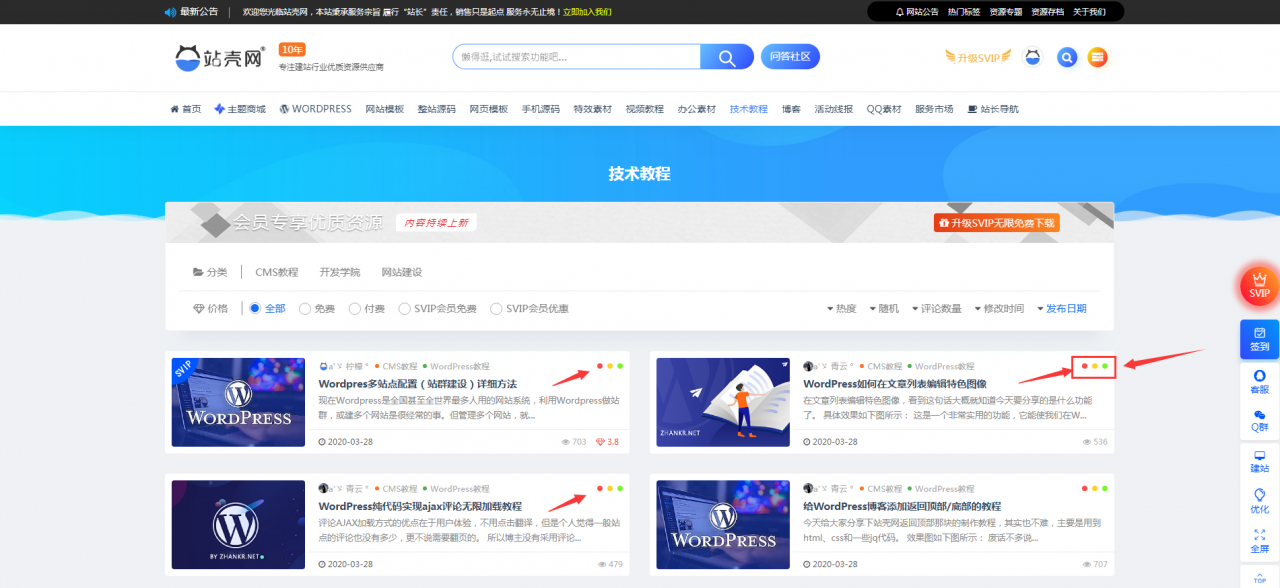Open 关于我们 in the top bar
1280x588 pixels.
point(1089,12)
